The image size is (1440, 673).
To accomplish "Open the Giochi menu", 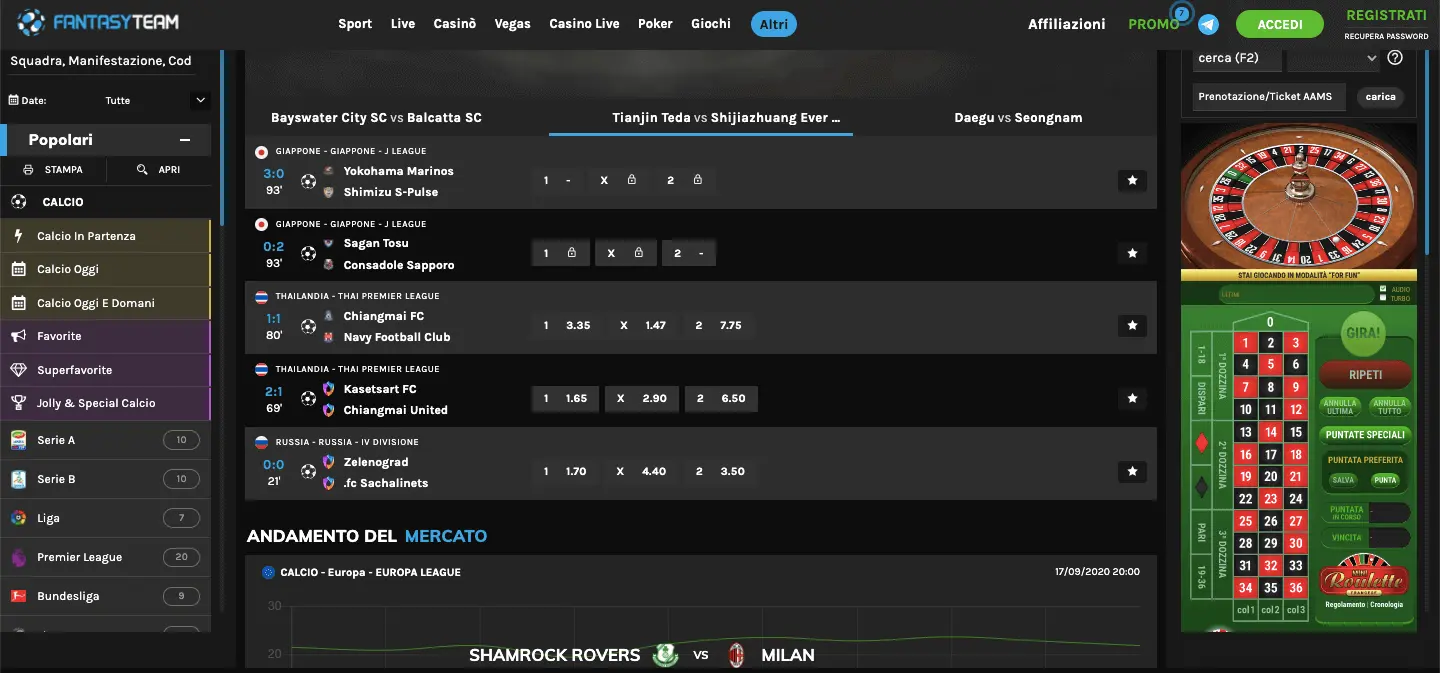I will tap(711, 24).
